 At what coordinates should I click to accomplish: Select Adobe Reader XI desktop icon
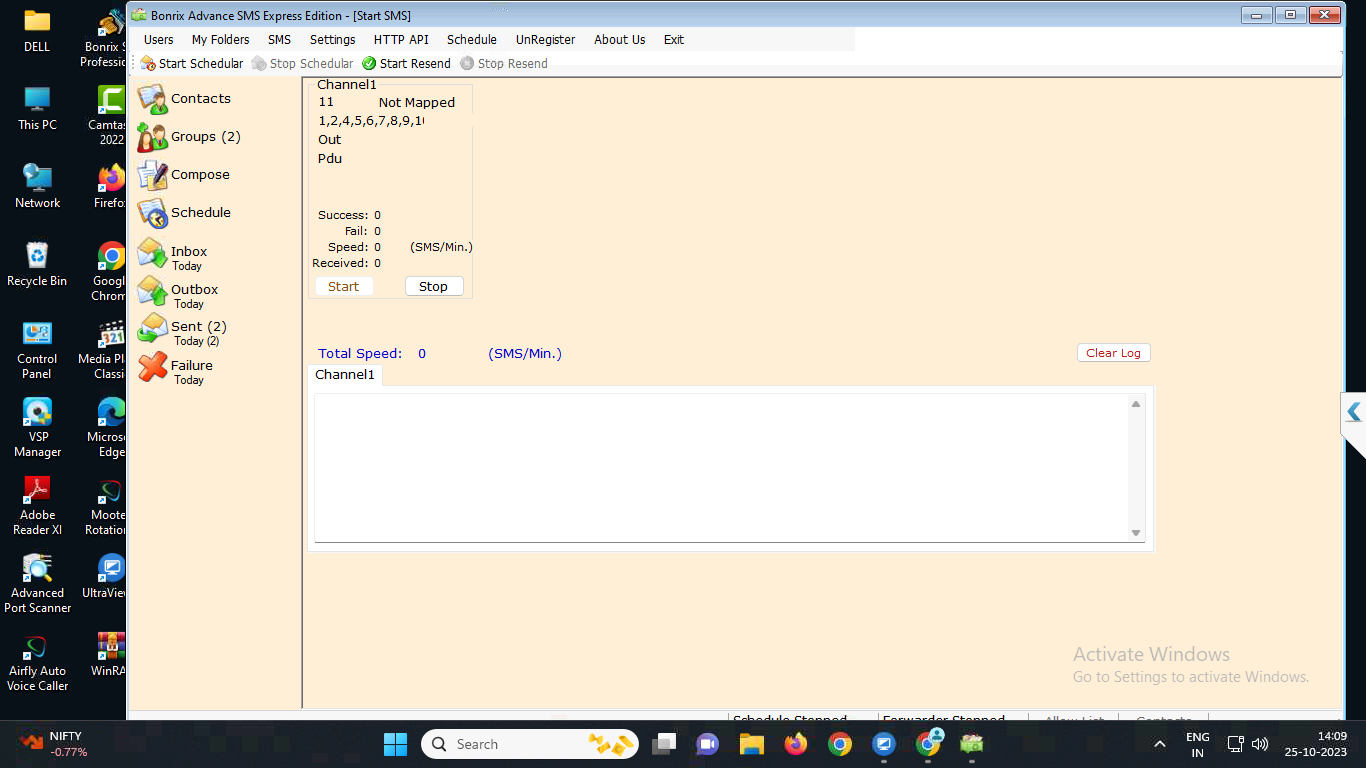37,506
